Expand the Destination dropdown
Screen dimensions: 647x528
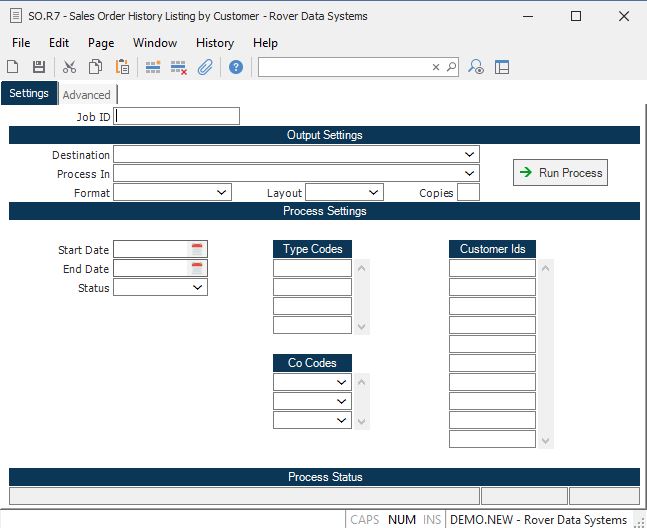tap(470, 155)
